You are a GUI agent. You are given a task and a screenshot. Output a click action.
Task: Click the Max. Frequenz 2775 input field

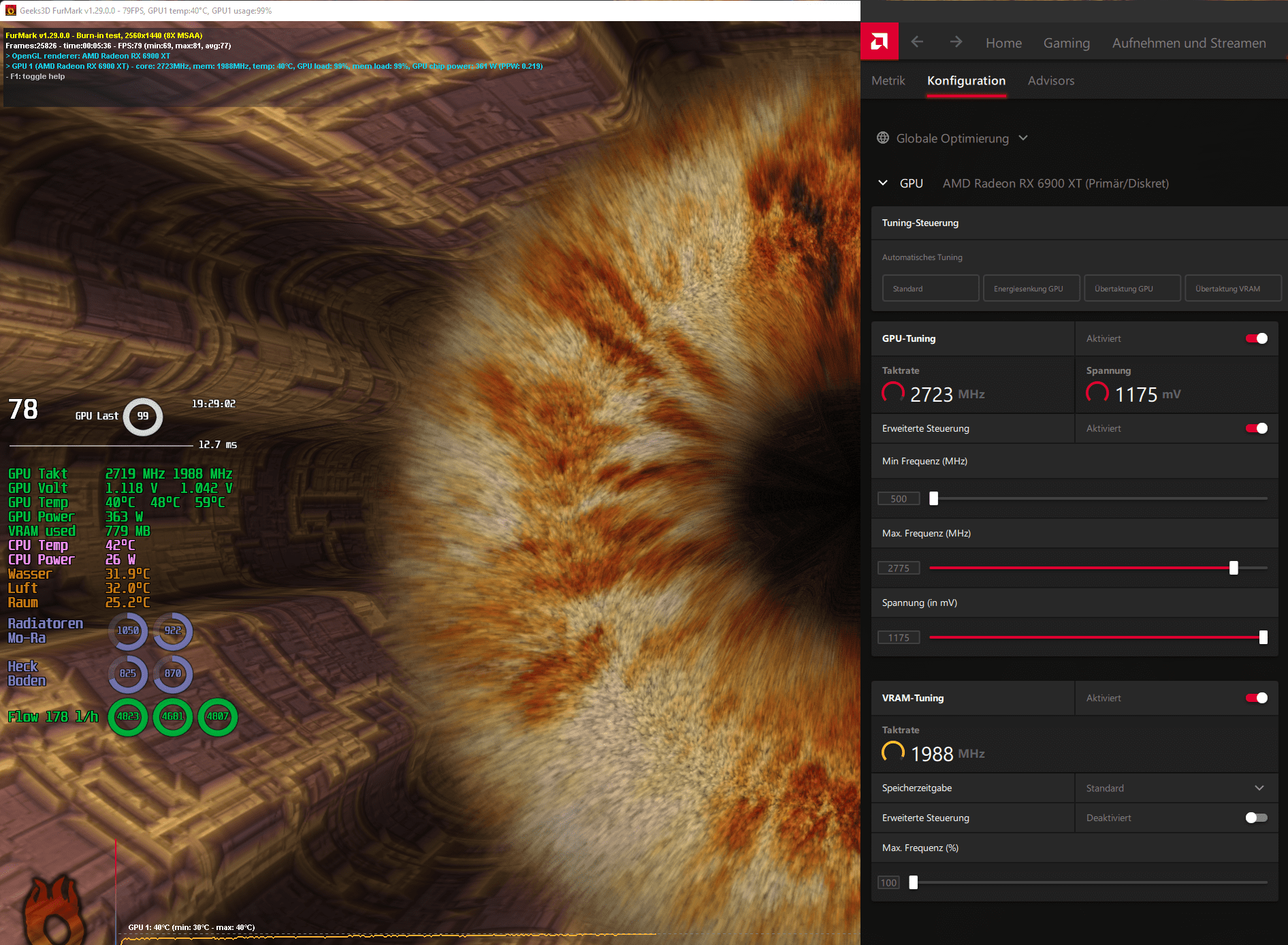pyautogui.click(x=899, y=568)
